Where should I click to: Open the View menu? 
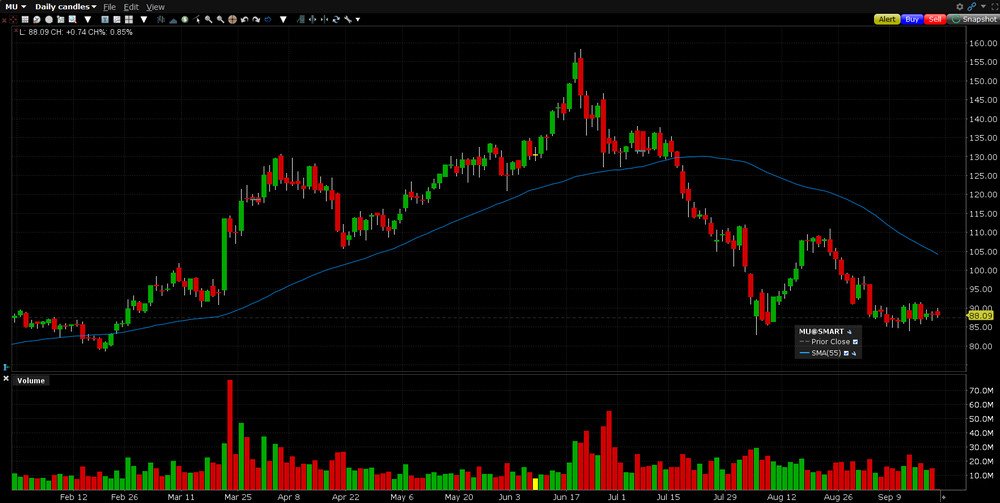(155, 6)
